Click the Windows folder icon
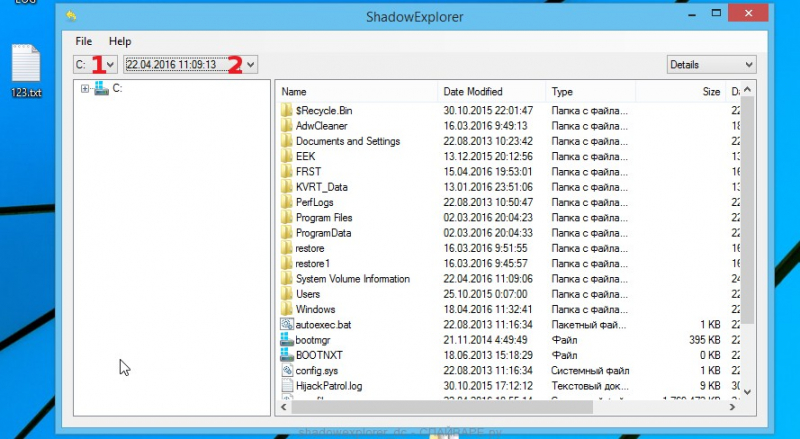800x439 pixels. point(287,309)
